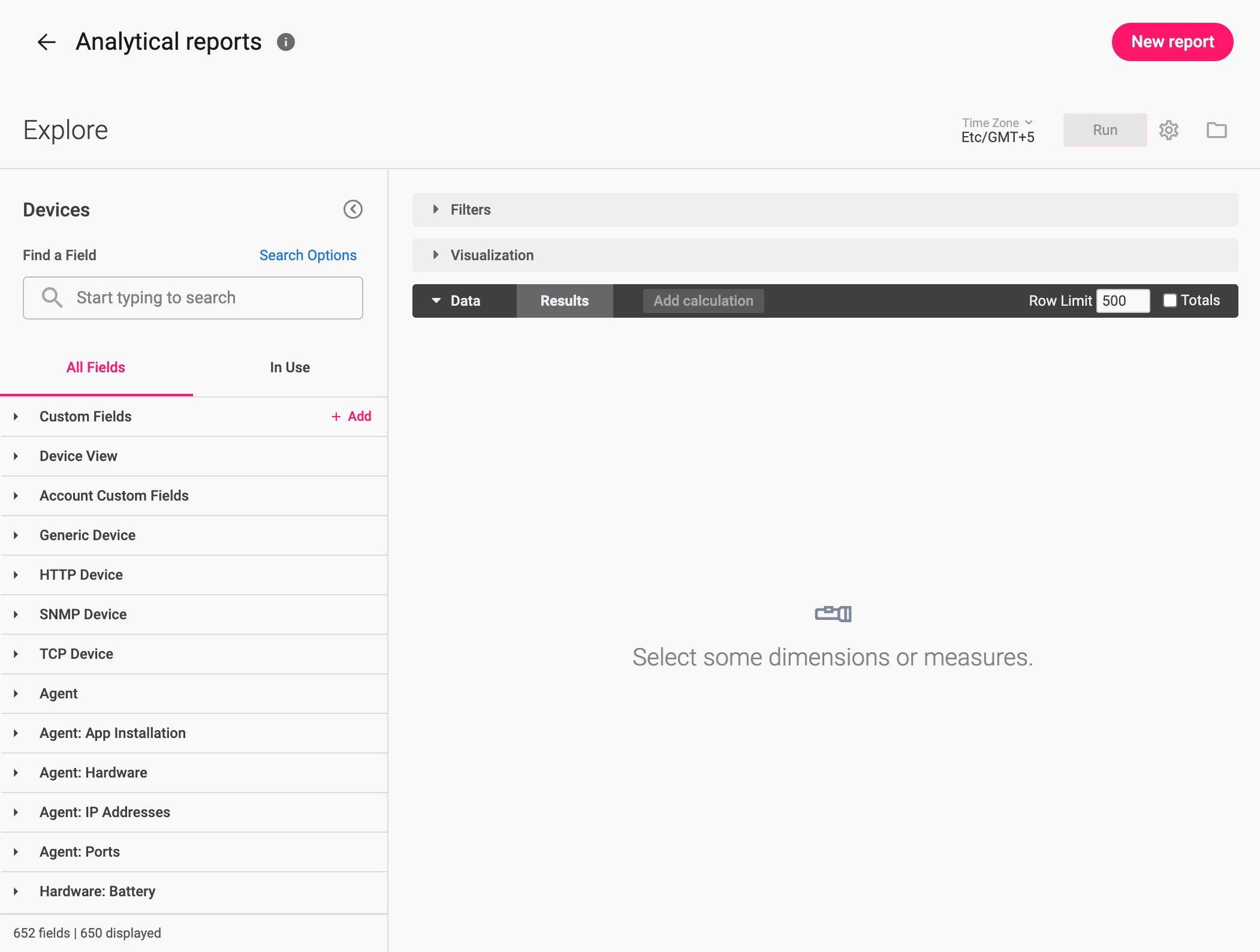The image size is (1260, 952).
Task: Enable the Totals checkbox
Action: (x=1169, y=300)
